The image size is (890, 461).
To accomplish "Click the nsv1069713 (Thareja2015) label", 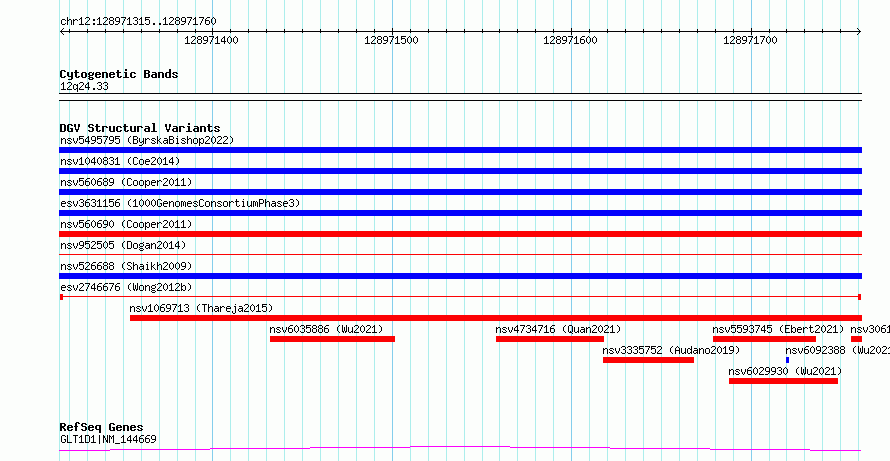I will point(201,308).
